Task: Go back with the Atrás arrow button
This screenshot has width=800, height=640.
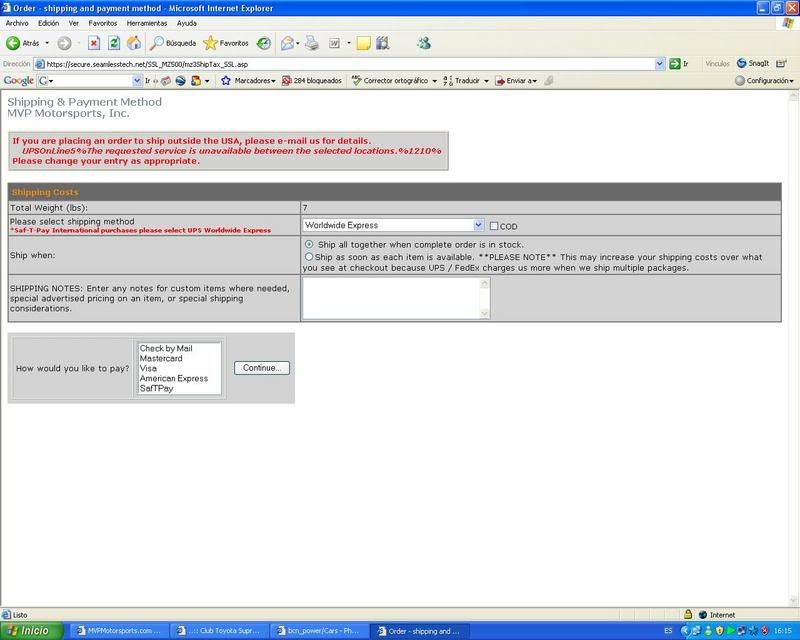Action: (x=22, y=43)
